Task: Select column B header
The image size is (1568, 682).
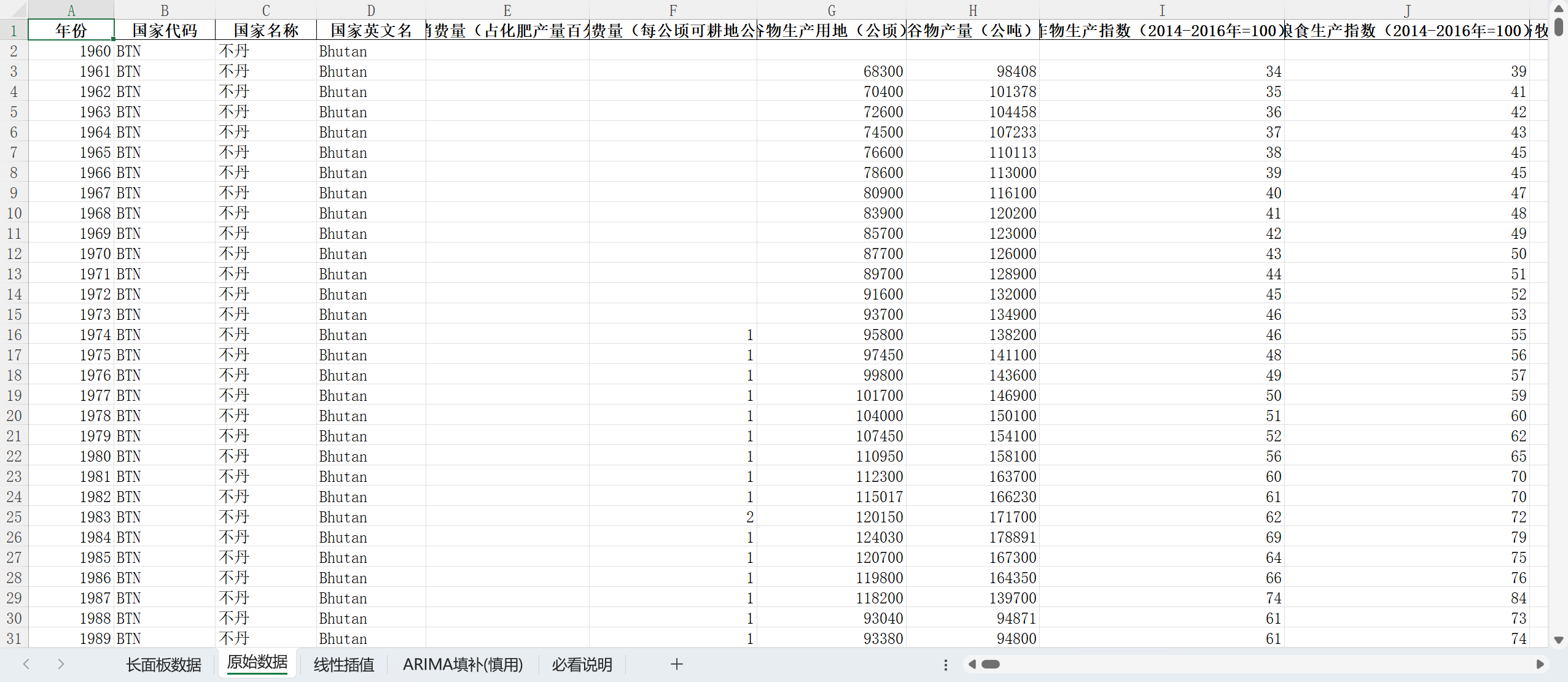Action: tap(165, 10)
